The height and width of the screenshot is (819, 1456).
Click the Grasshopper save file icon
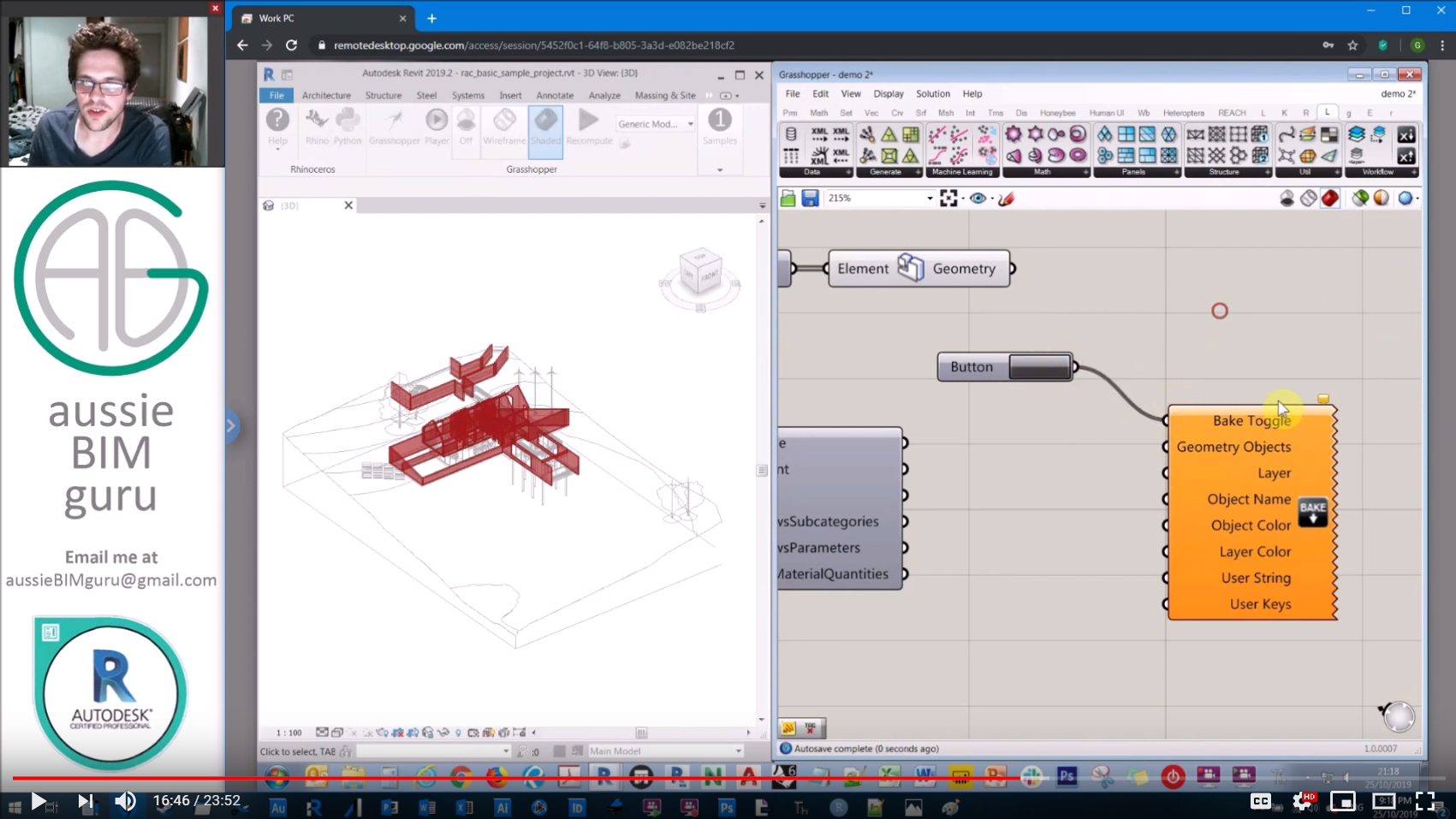(810, 199)
